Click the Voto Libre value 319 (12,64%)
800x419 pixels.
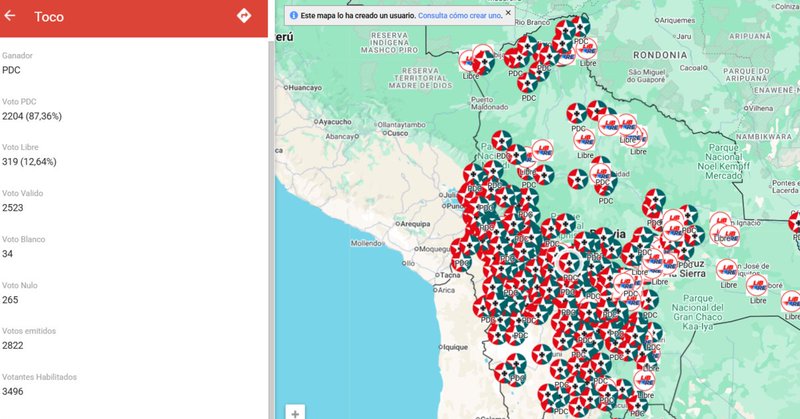click(x=29, y=162)
